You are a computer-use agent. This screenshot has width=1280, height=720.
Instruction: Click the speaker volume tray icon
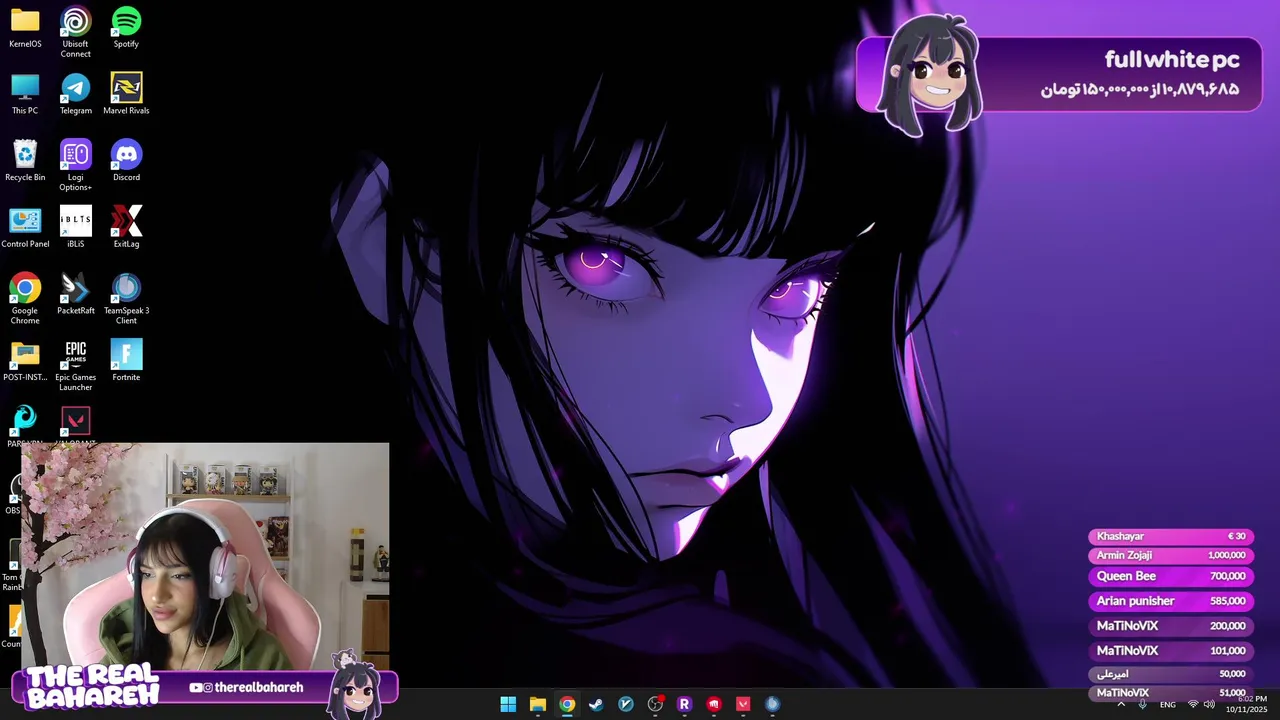point(1209,705)
